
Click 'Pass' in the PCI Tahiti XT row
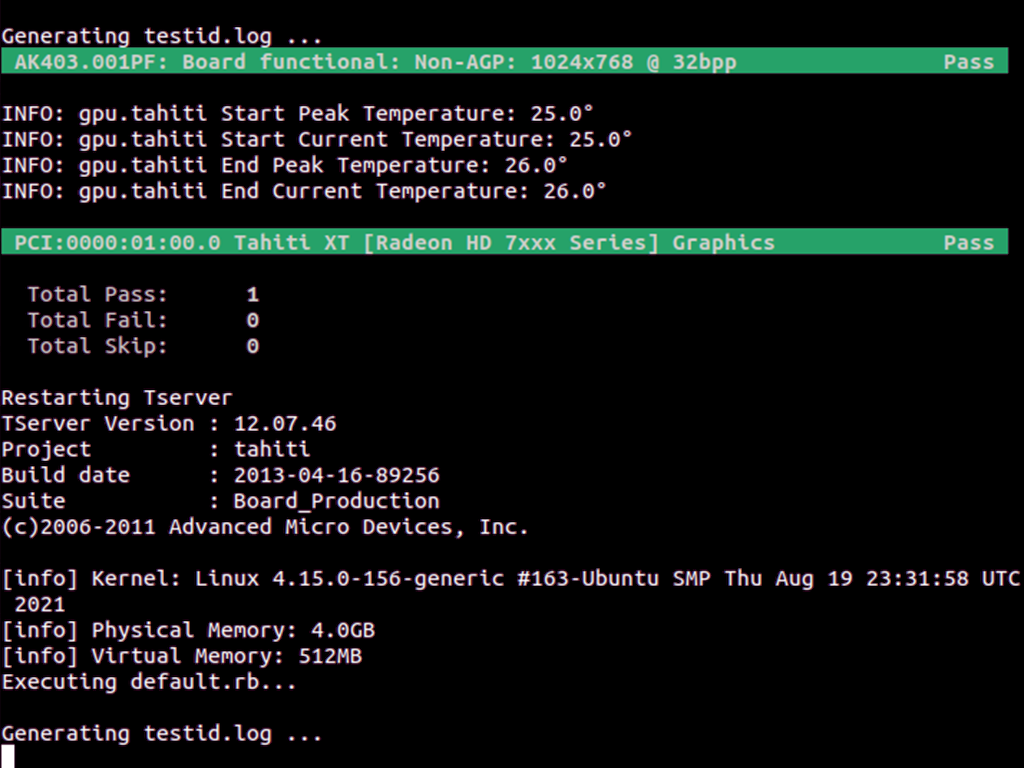[968, 243]
